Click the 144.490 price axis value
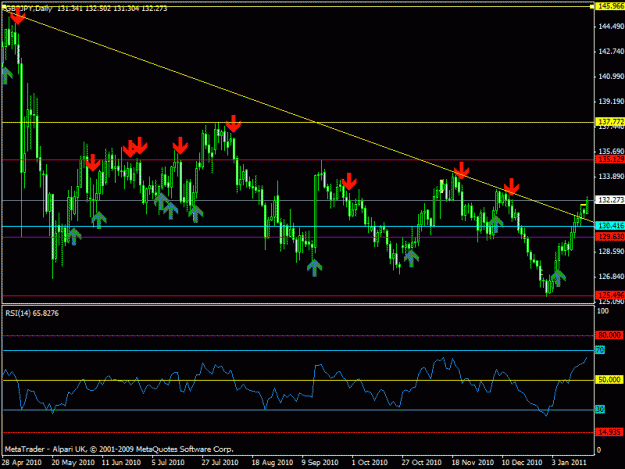 click(610, 26)
